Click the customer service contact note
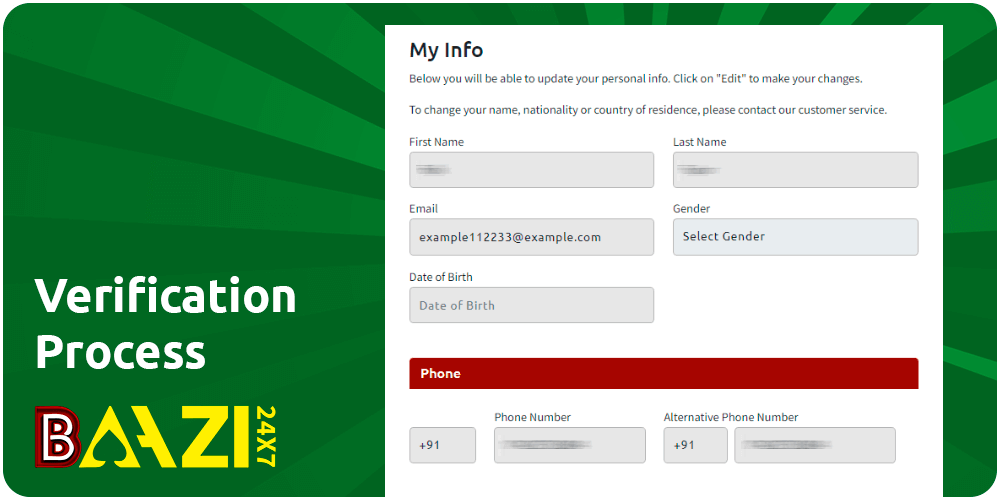 (647, 110)
